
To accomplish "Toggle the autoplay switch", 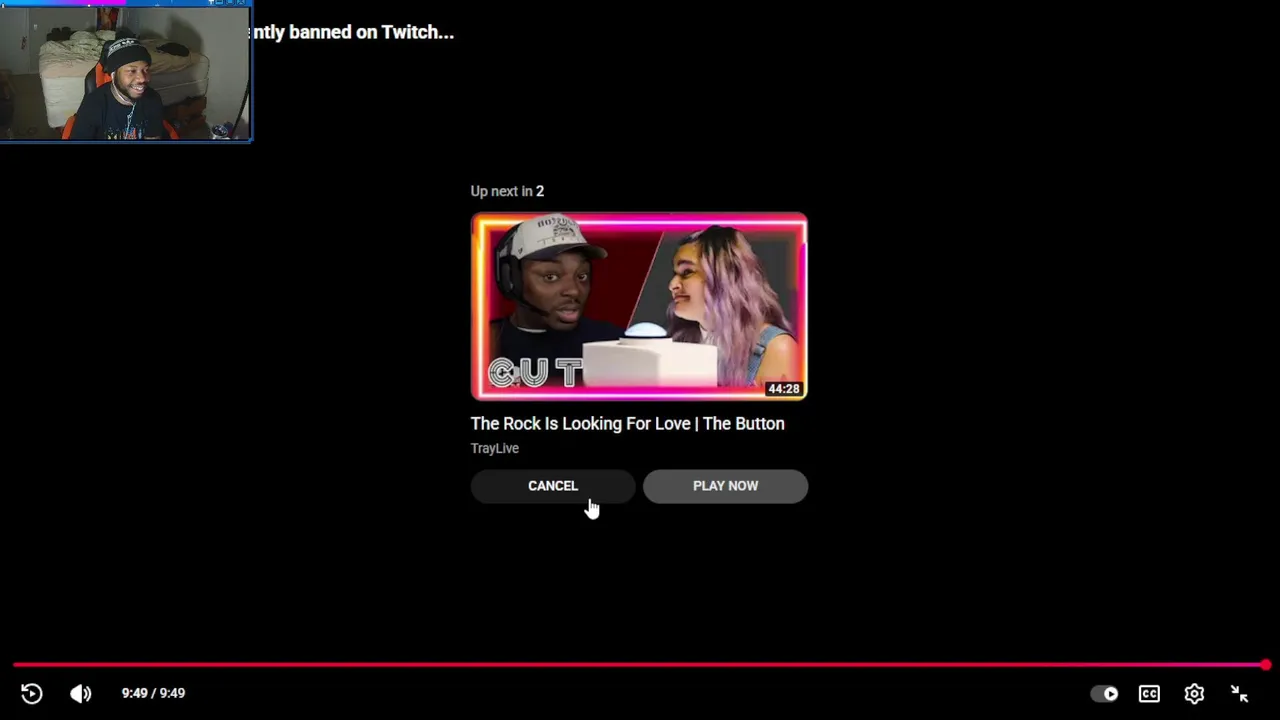I will [x=1105, y=694].
